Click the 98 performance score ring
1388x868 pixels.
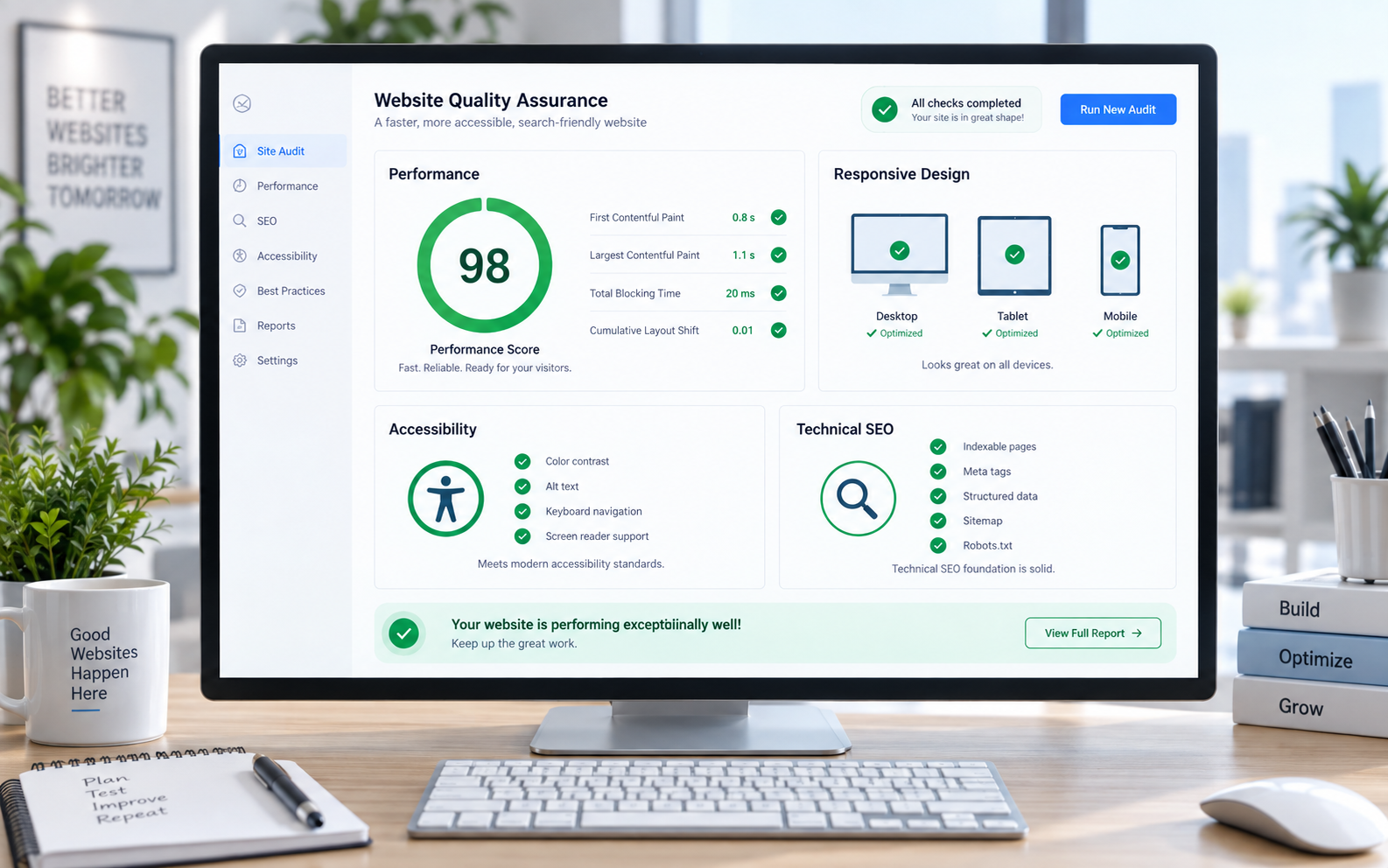[485, 265]
